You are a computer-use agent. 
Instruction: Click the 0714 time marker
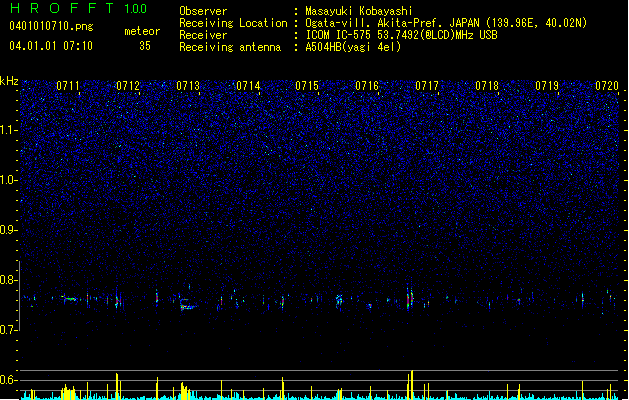click(x=248, y=86)
